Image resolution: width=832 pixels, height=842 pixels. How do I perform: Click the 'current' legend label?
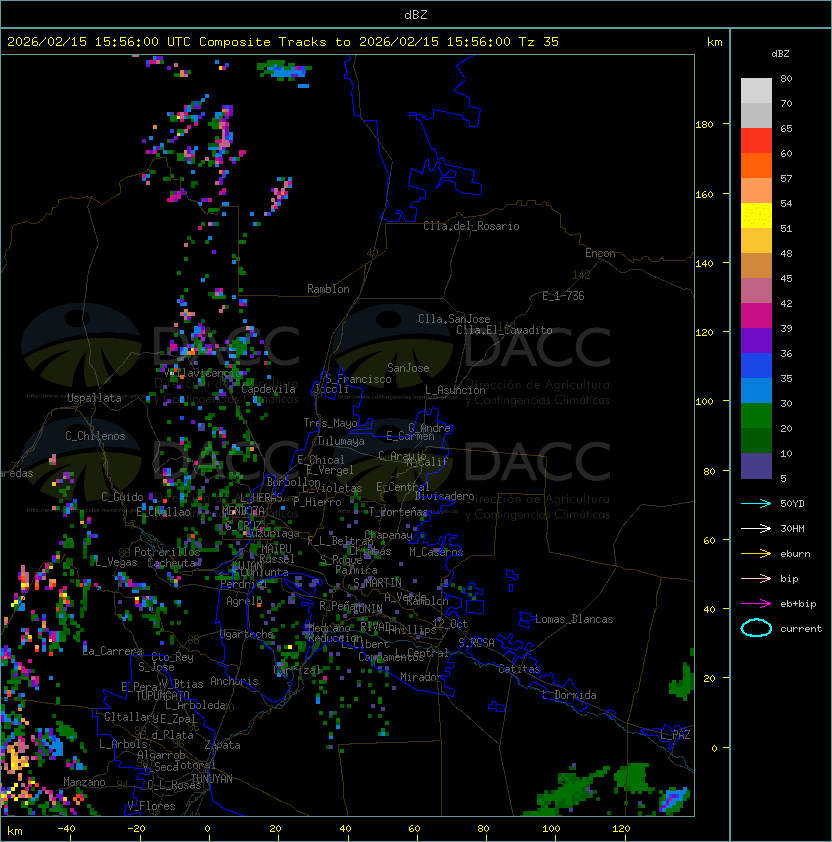[x=801, y=629]
